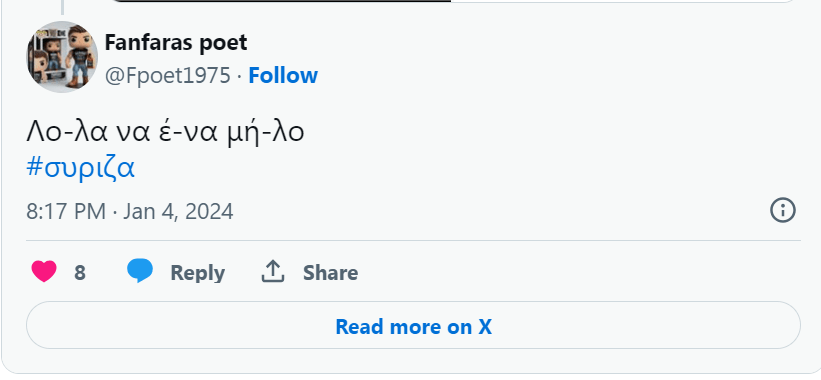Click the Share text label
This screenshot has width=821, height=380.
point(330,273)
